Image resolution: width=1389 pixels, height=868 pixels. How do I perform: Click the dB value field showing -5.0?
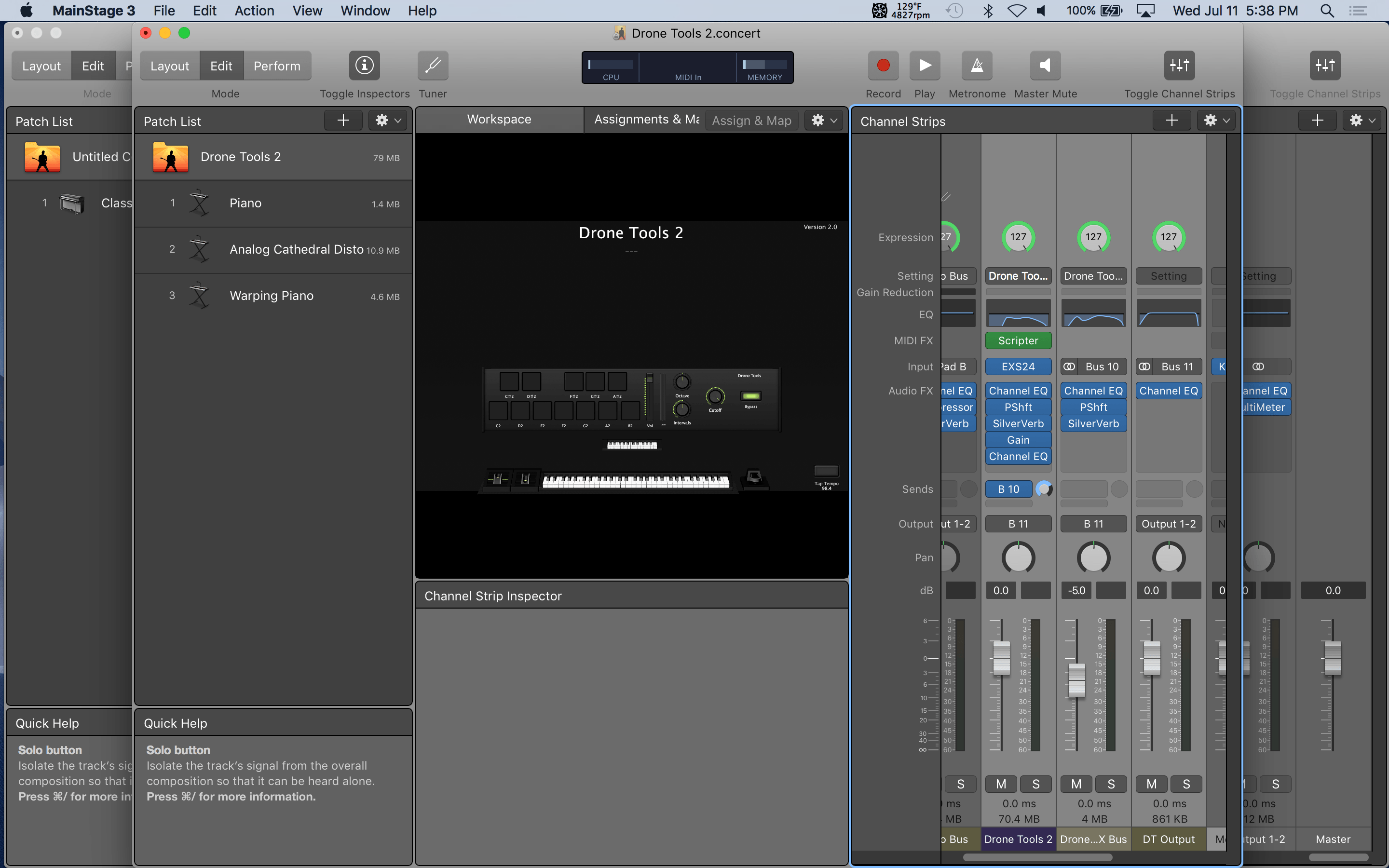tap(1076, 590)
